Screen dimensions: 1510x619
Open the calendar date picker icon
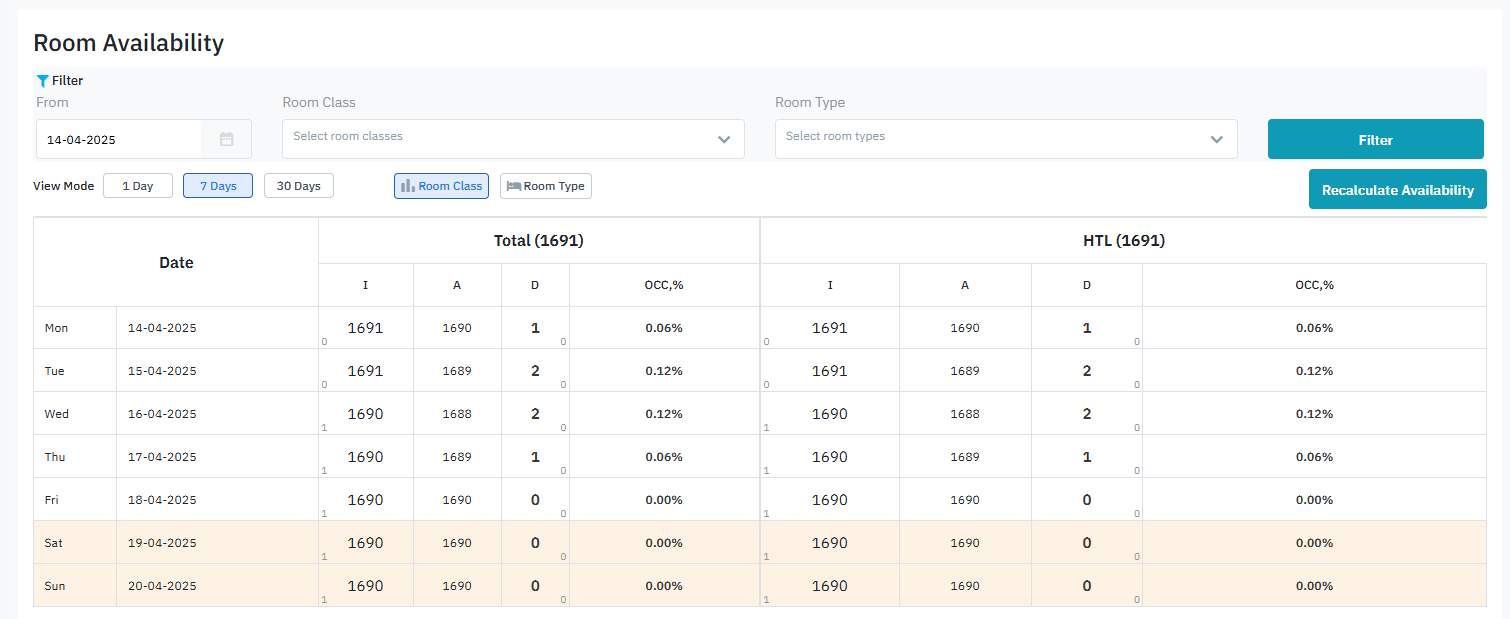(226, 140)
